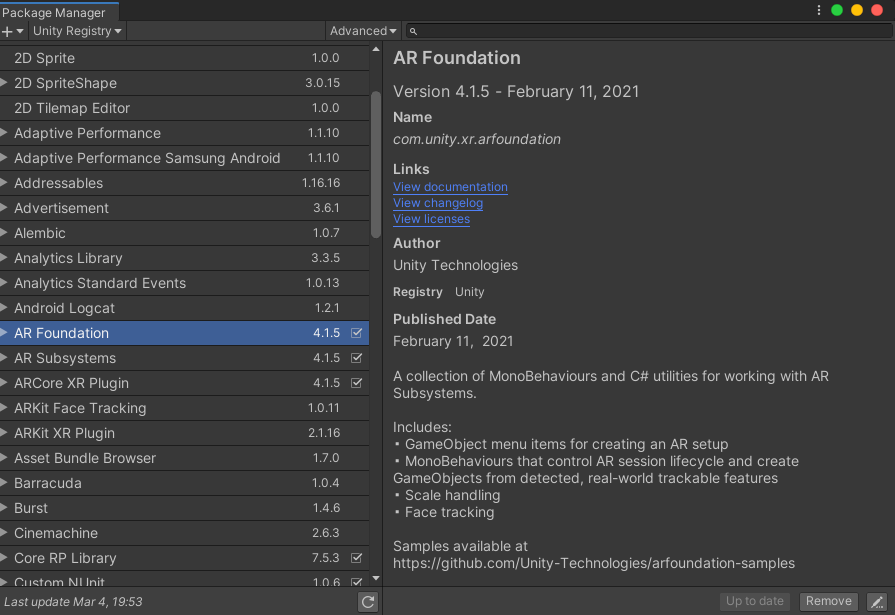
Task: Click the AR Subsystems installed checkmark
Action: pyautogui.click(x=357, y=358)
